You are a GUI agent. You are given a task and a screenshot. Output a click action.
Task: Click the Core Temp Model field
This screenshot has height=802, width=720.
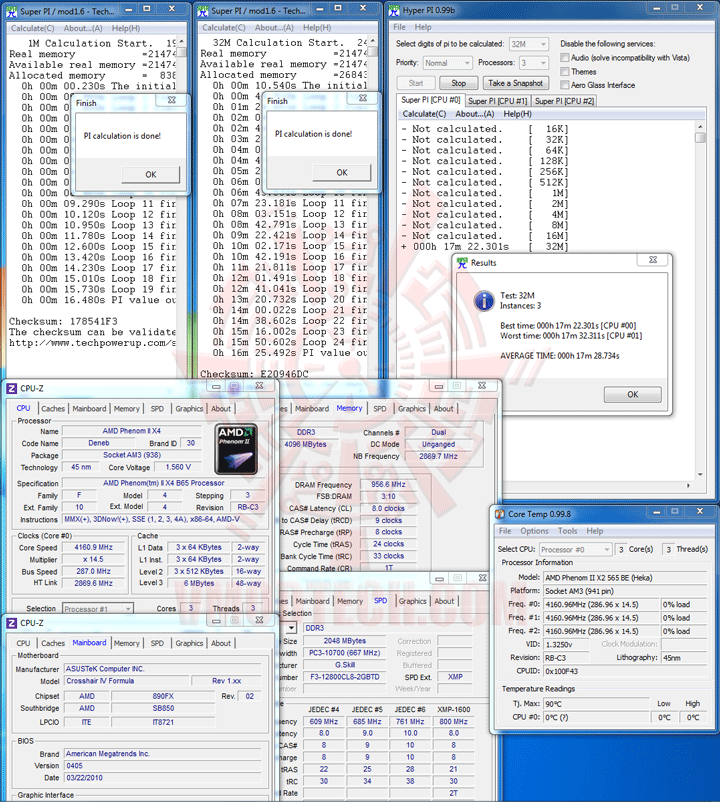click(625, 577)
